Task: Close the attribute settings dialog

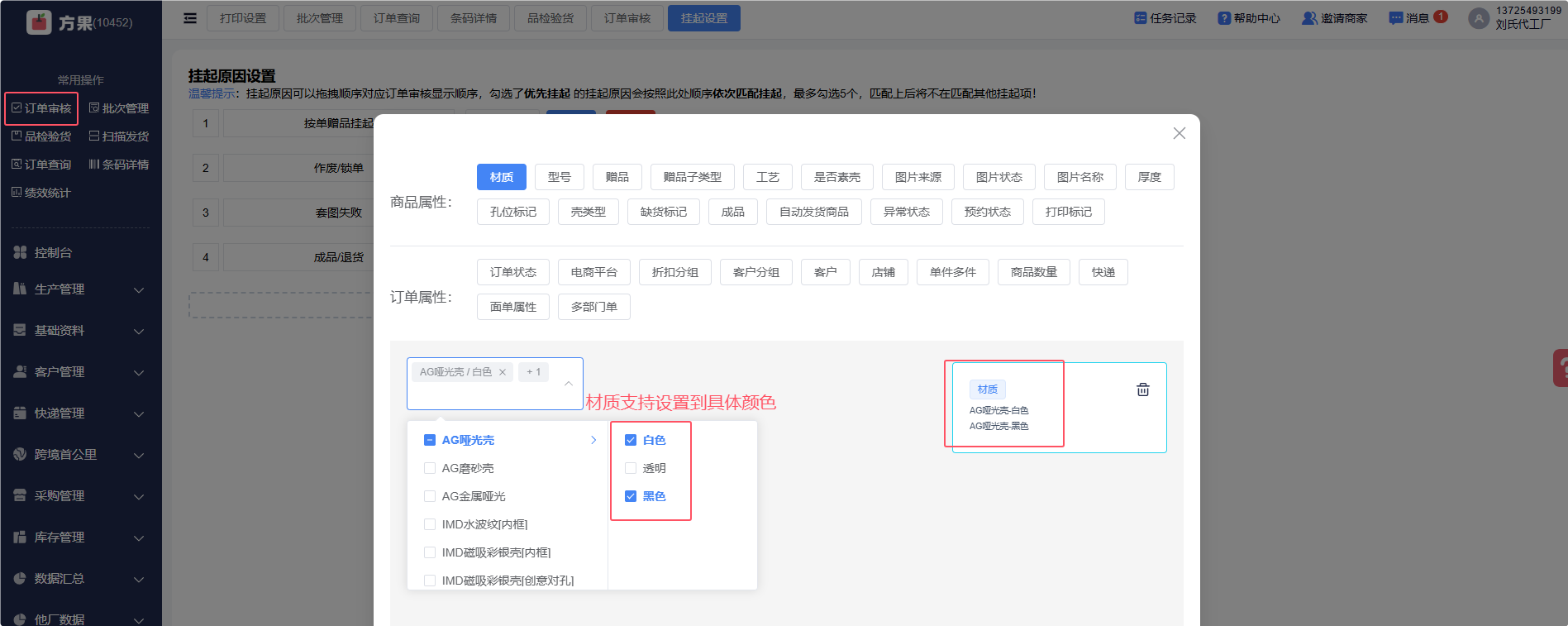Action: 1179,133
